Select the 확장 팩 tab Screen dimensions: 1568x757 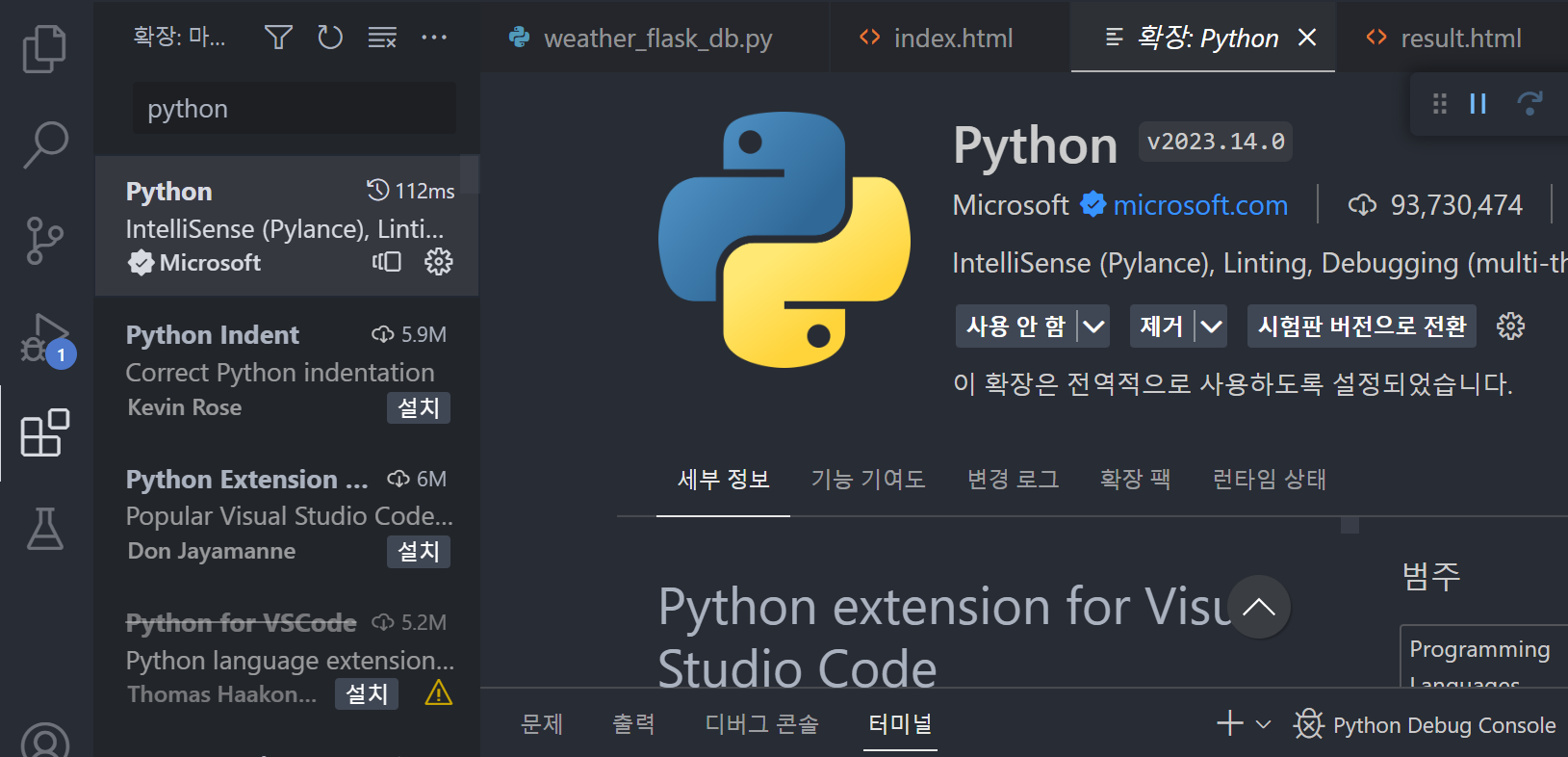pyautogui.click(x=1135, y=480)
